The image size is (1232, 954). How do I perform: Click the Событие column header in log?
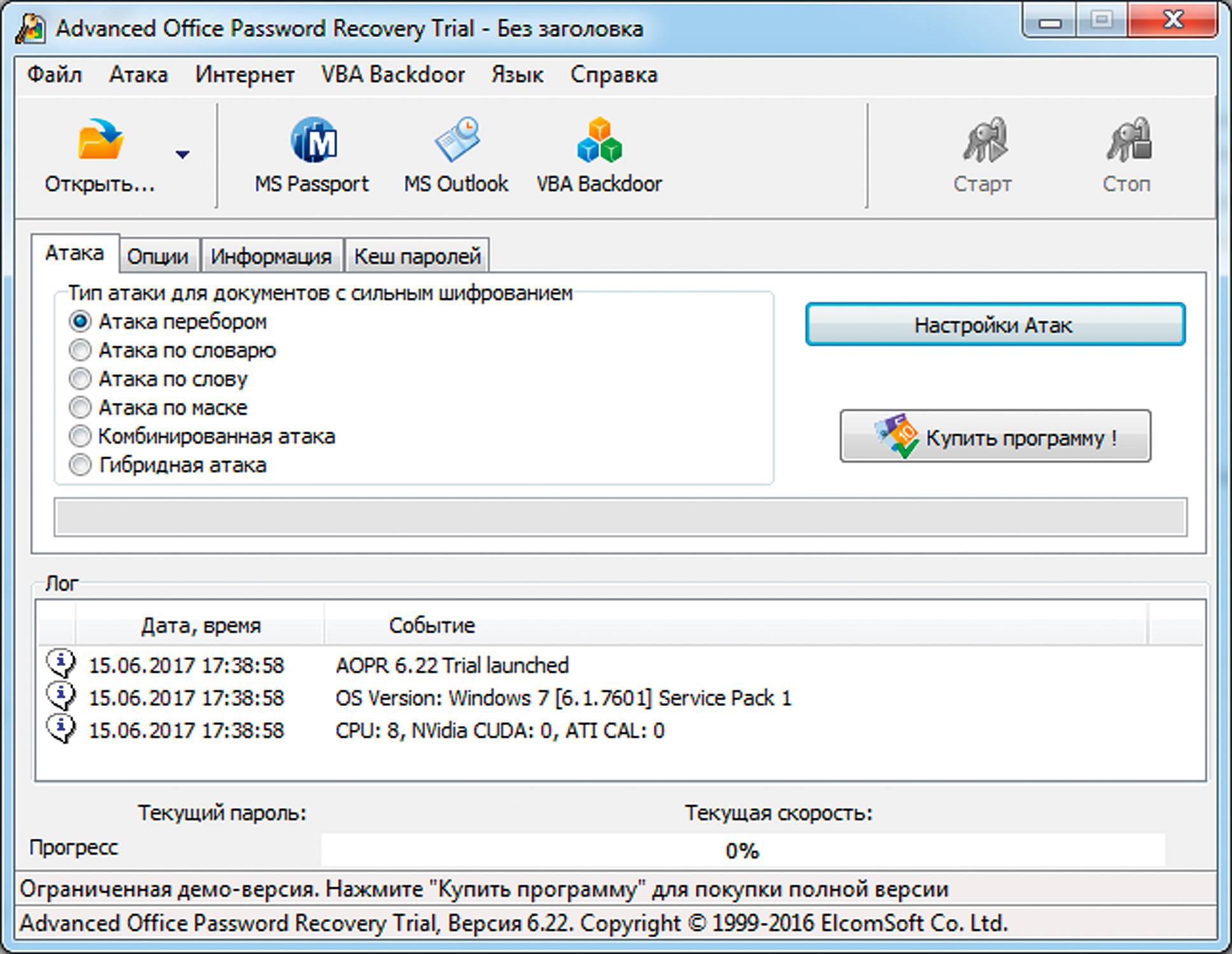[432, 626]
